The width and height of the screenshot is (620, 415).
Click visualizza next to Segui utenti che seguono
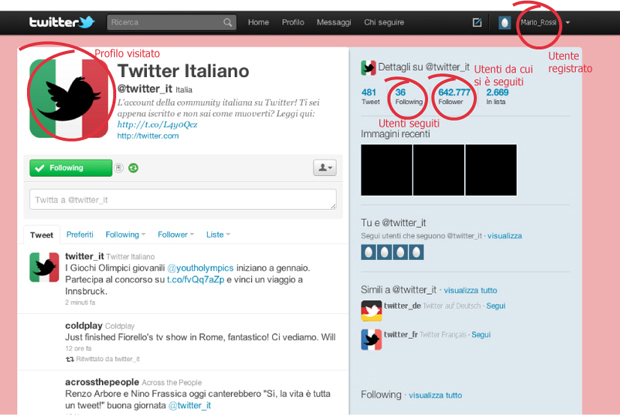pos(505,236)
